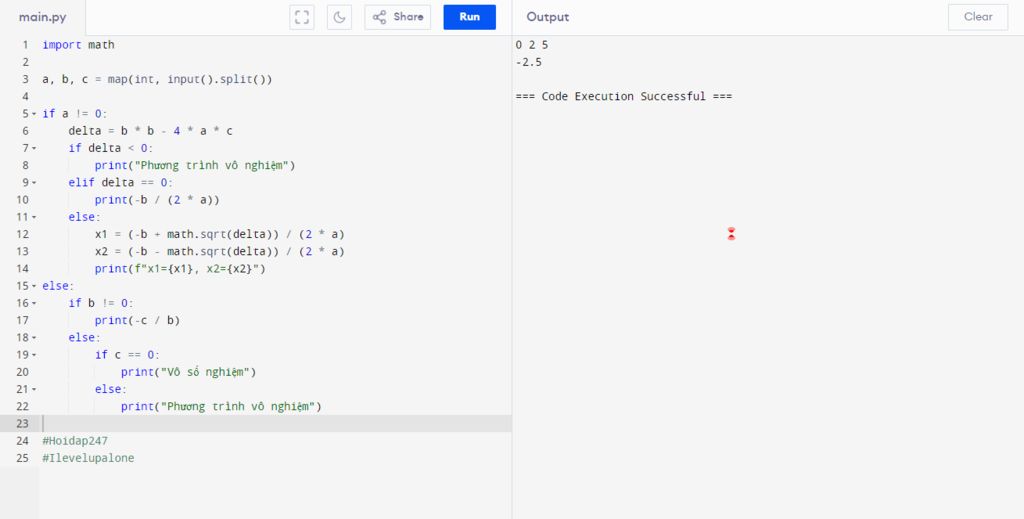Screen dimensions: 1024x519
Task: Click the 'import math' line in editor
Action: 78,45
